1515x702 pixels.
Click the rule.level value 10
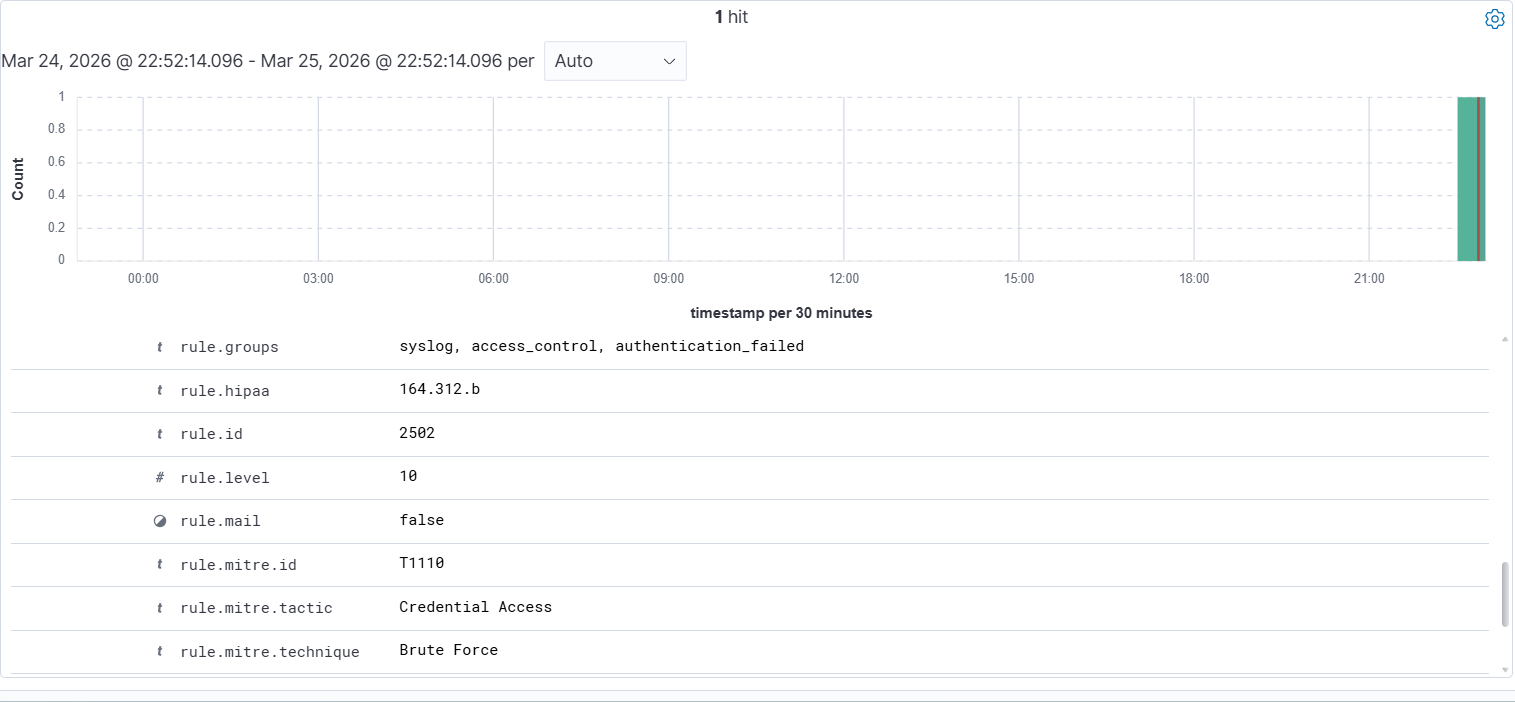coord(408,476)
